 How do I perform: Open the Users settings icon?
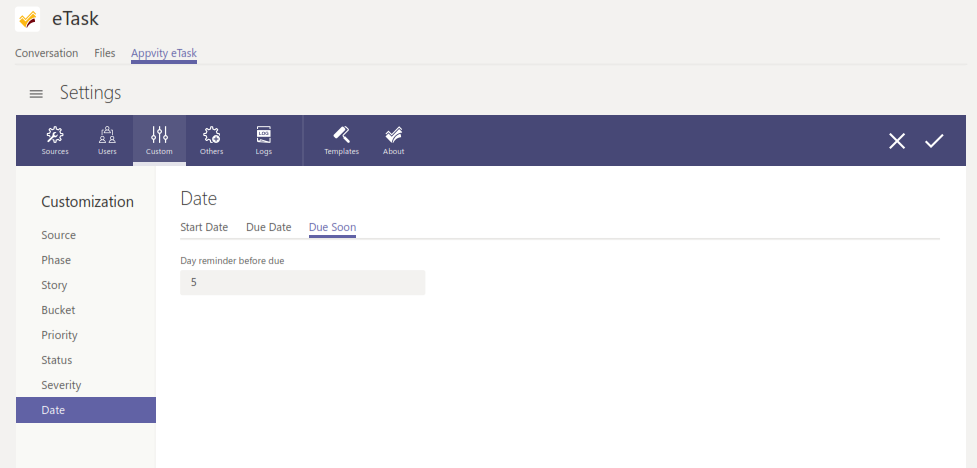point(107,140)
